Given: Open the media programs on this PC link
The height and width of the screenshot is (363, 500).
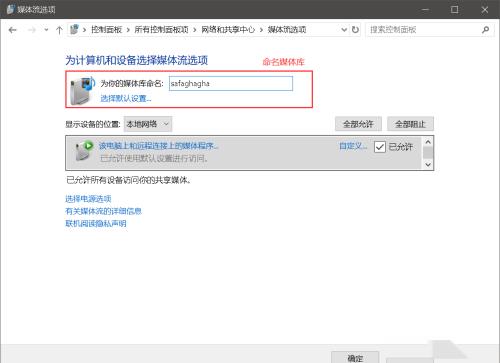Looking at the screenshot, I should click(158, 146).
